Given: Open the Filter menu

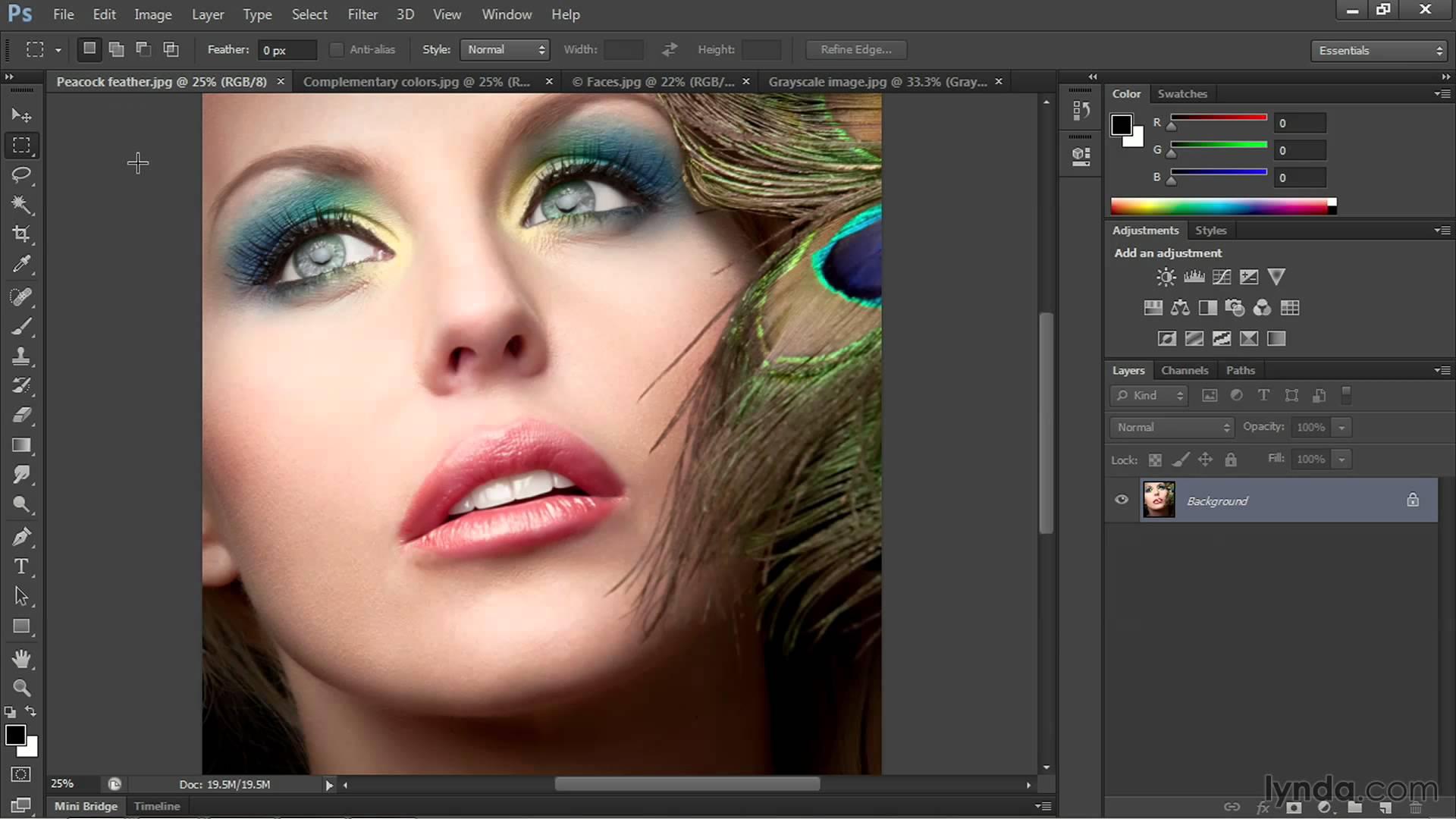Looking at the screenshot, I should (x=362, y=14).
